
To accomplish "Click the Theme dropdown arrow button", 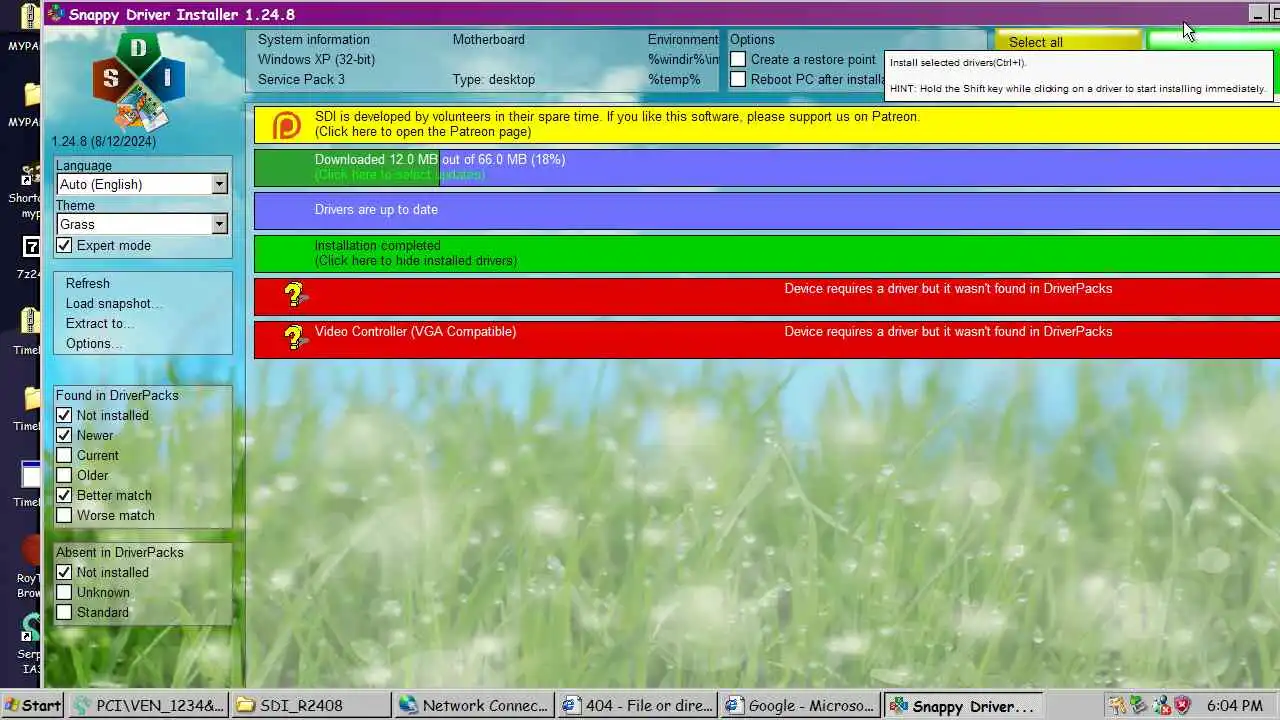I will tap(219, 224).
